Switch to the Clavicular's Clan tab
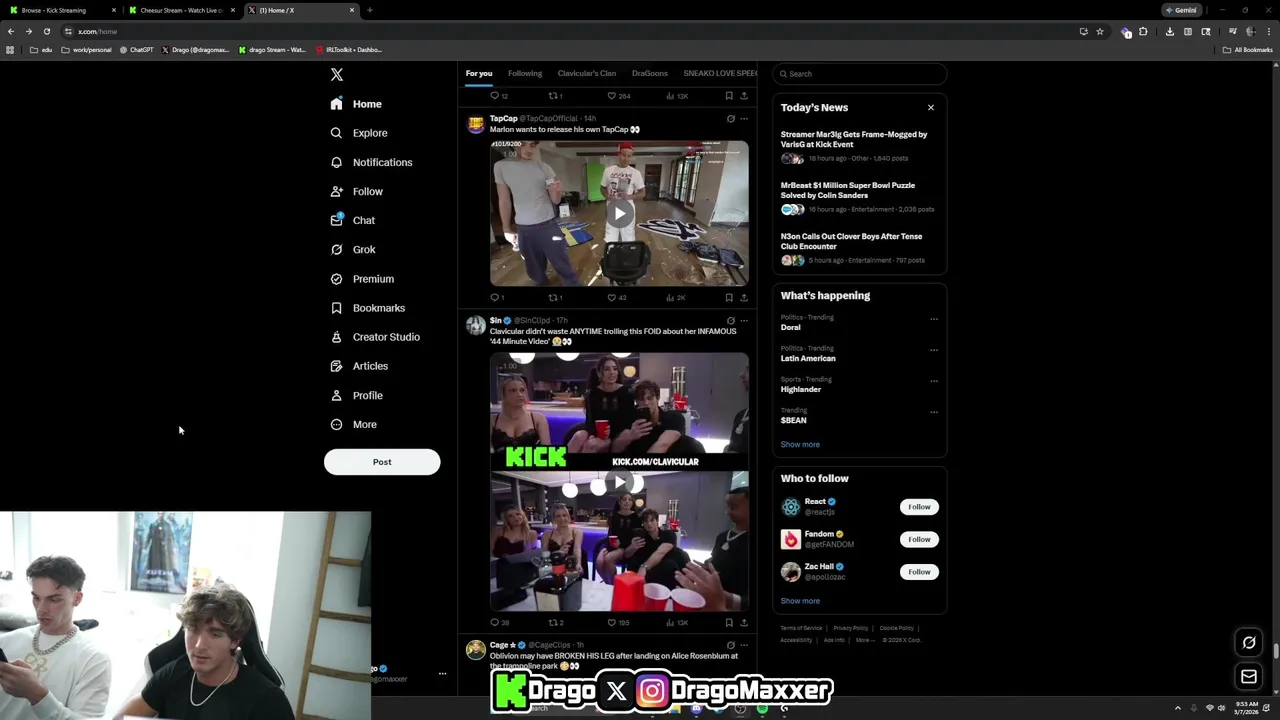Screen dimensions: 1280x720 pyautogui.click(x=587, y=73)
